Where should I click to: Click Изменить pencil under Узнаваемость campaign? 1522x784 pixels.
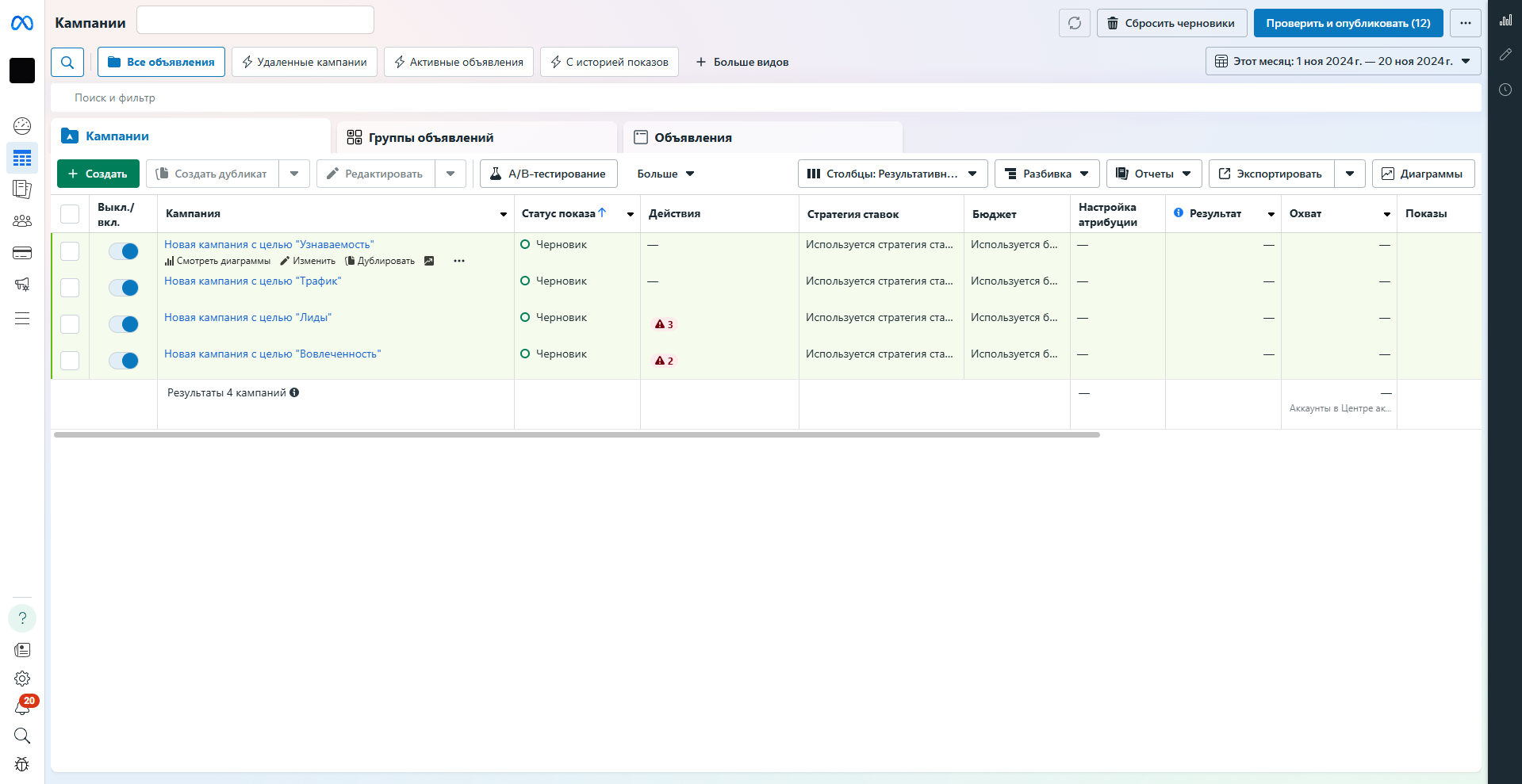308,261
